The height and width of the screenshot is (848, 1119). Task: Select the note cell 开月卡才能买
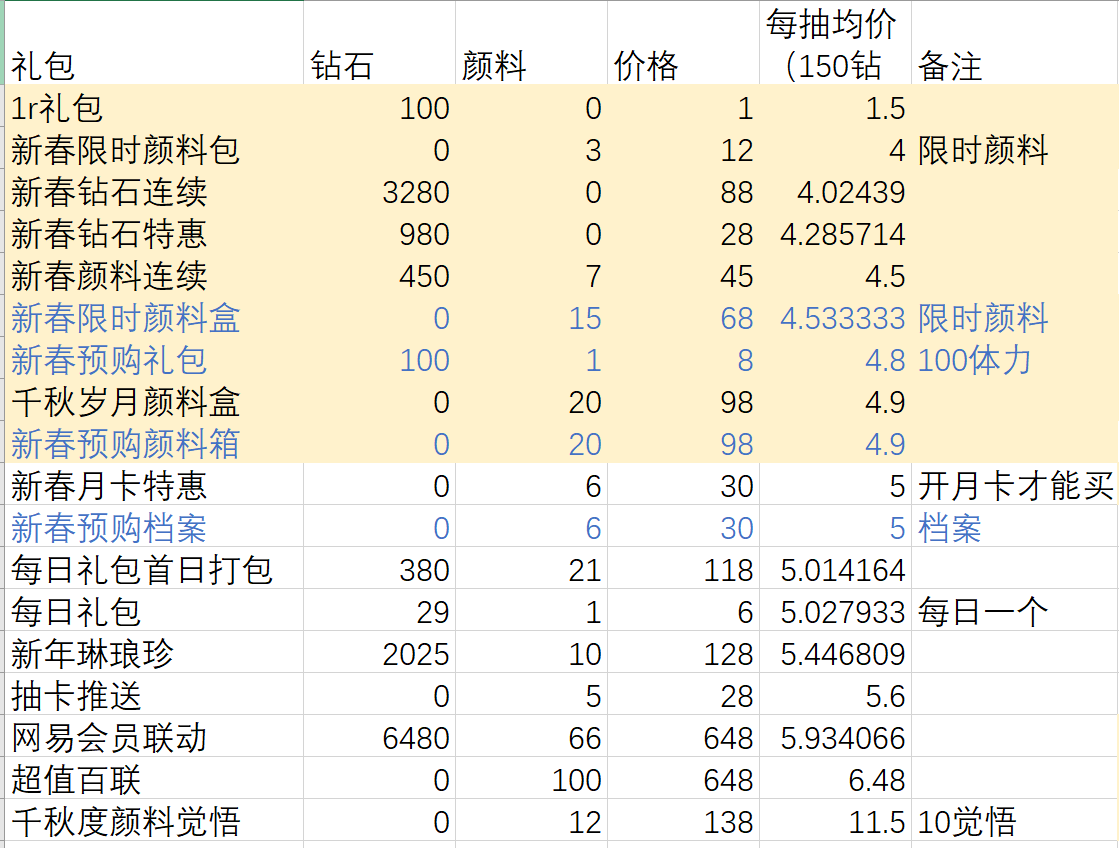coord(1016,486)
